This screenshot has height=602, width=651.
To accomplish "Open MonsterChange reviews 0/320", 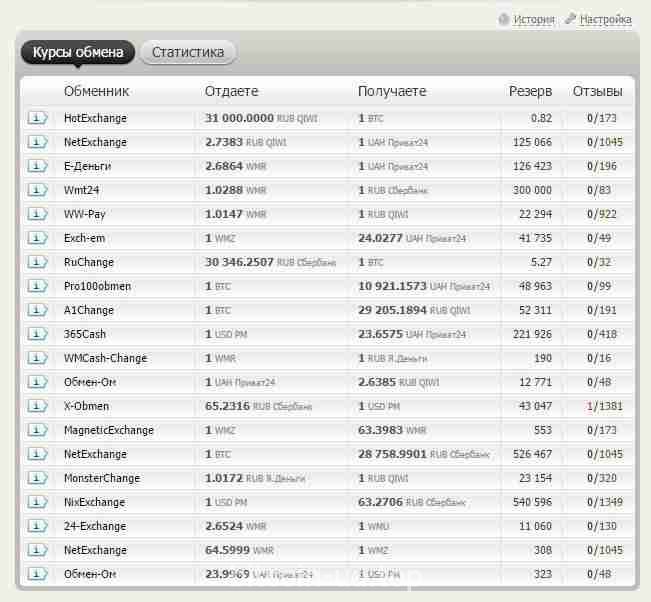I will pyautogui.click(x=602, y=478).
